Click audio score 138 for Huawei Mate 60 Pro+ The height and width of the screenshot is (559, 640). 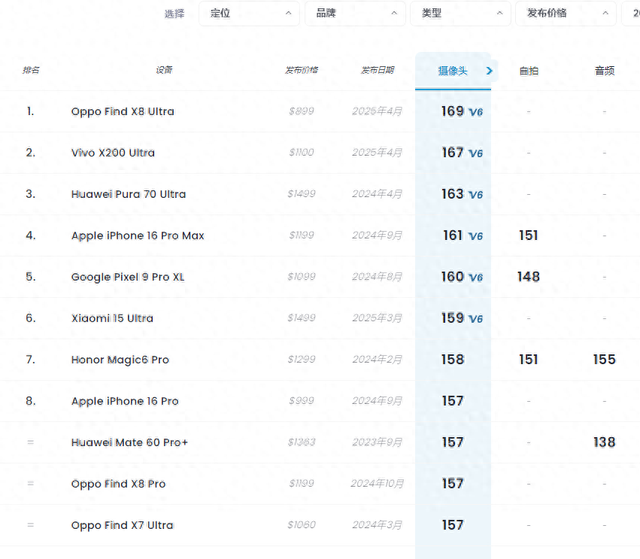[x=604, y=442]
